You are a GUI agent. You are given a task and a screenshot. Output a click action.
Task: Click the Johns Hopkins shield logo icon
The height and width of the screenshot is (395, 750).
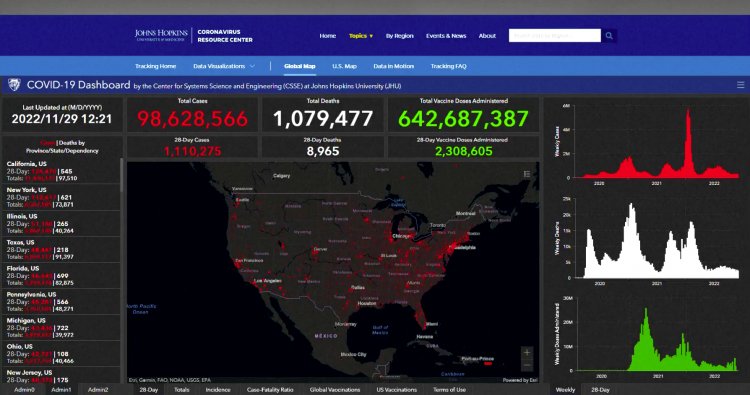pos(14,85)
